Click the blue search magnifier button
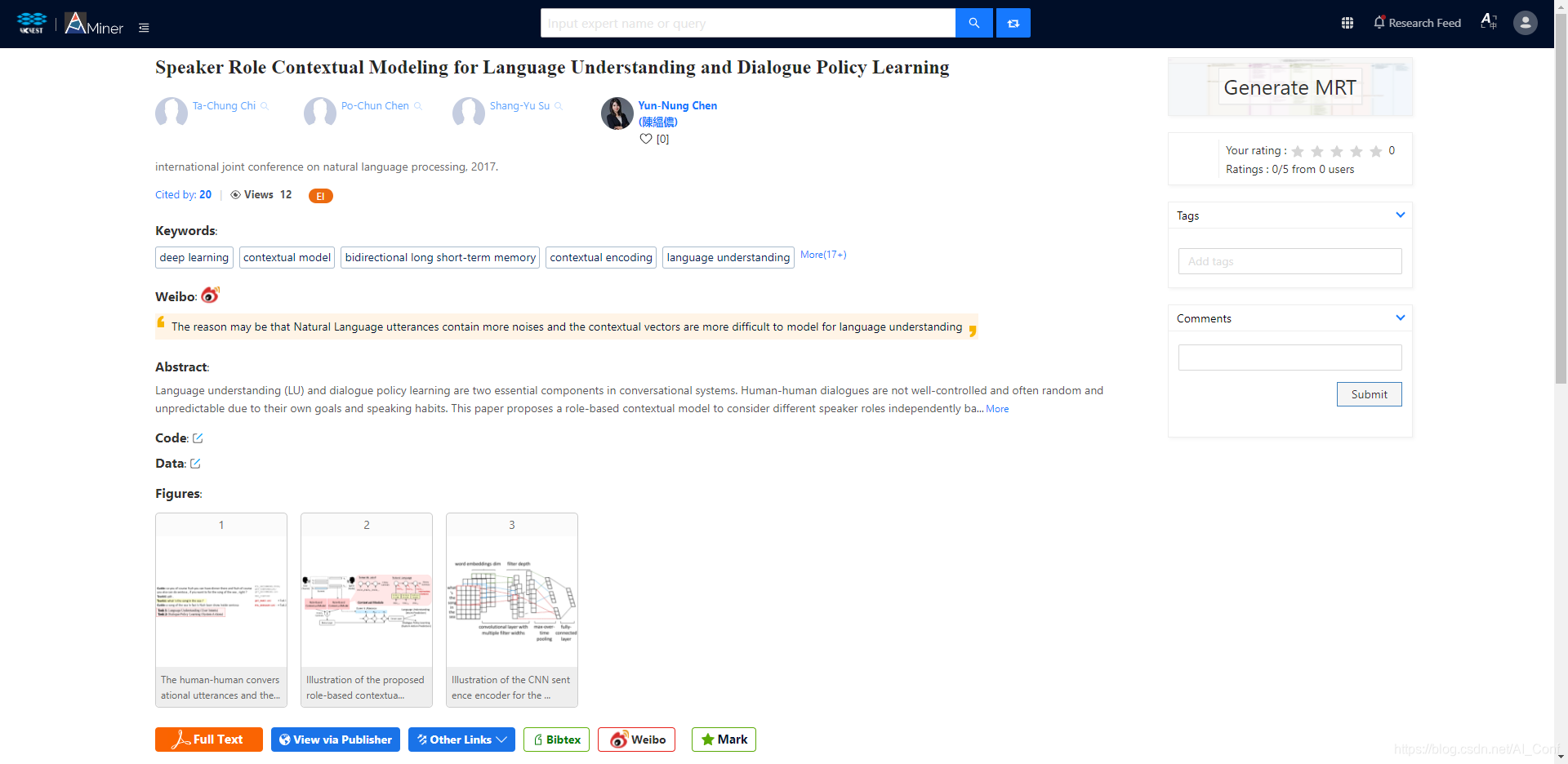1568x764 pixels. click(x=974, y=23)
